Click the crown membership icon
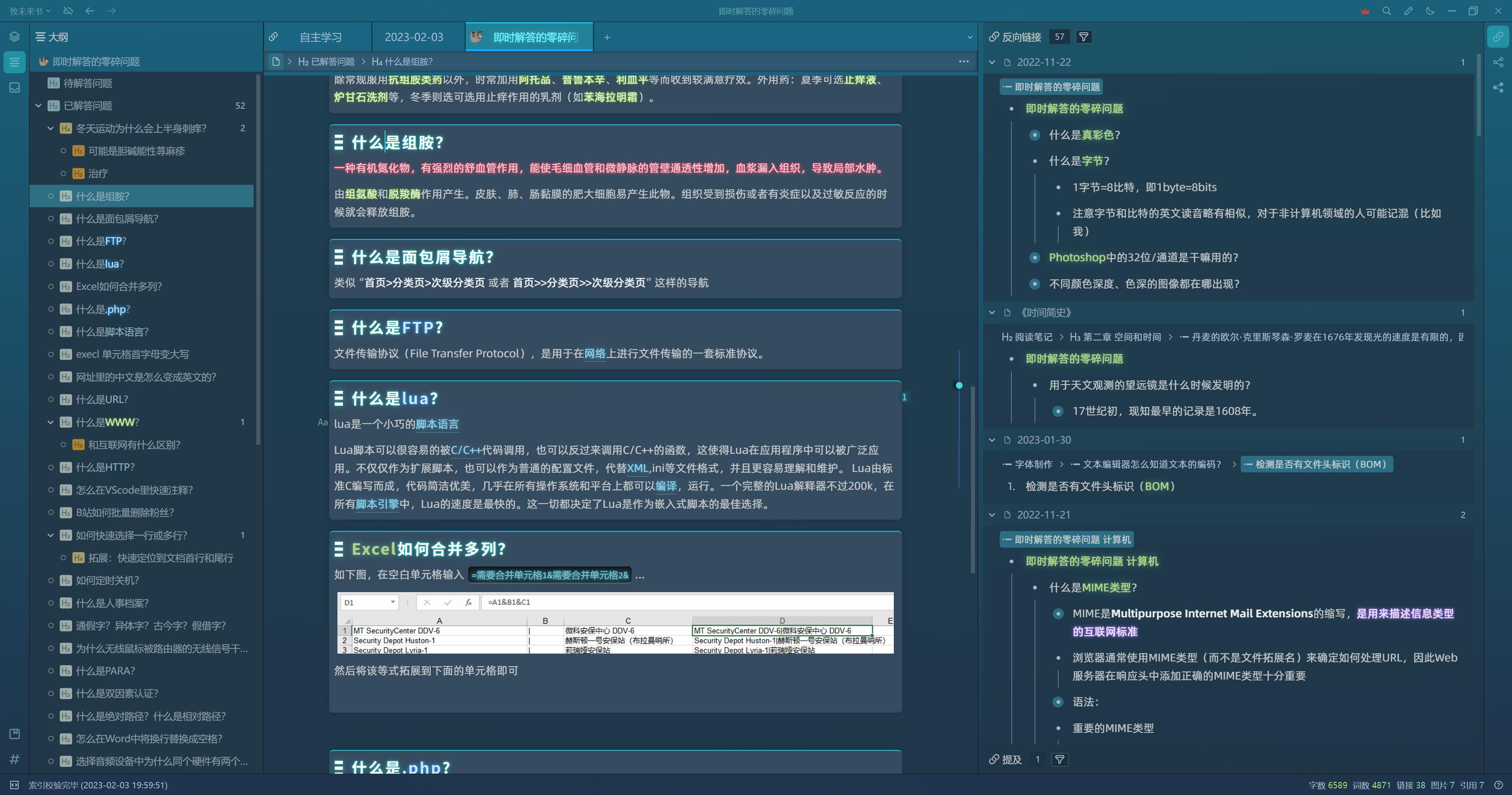Viewport: 1512px width, 795px height. pyautogui.click(x=1365, y=11)
